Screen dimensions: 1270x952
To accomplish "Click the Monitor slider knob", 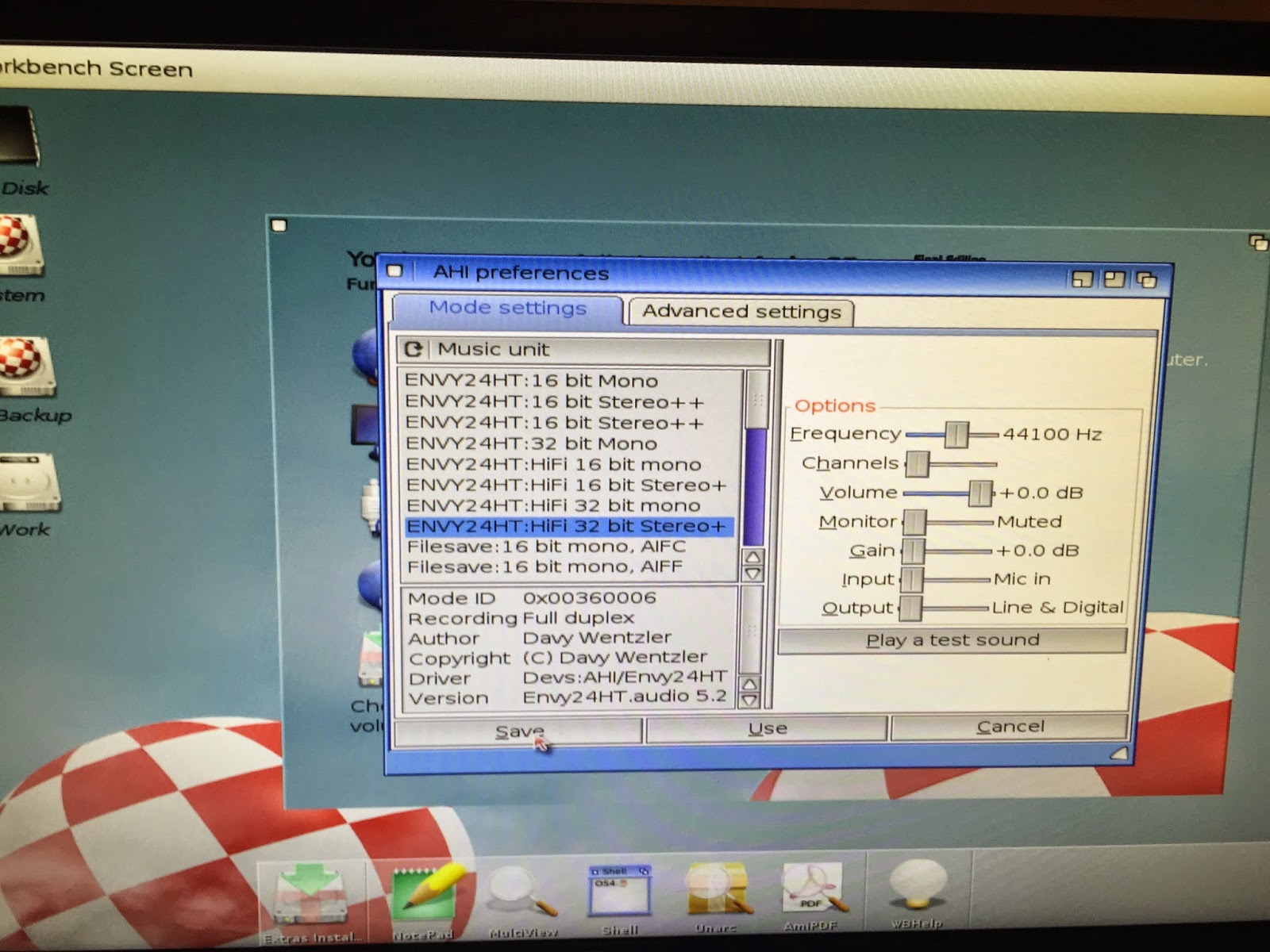I will tap(915, 521).
